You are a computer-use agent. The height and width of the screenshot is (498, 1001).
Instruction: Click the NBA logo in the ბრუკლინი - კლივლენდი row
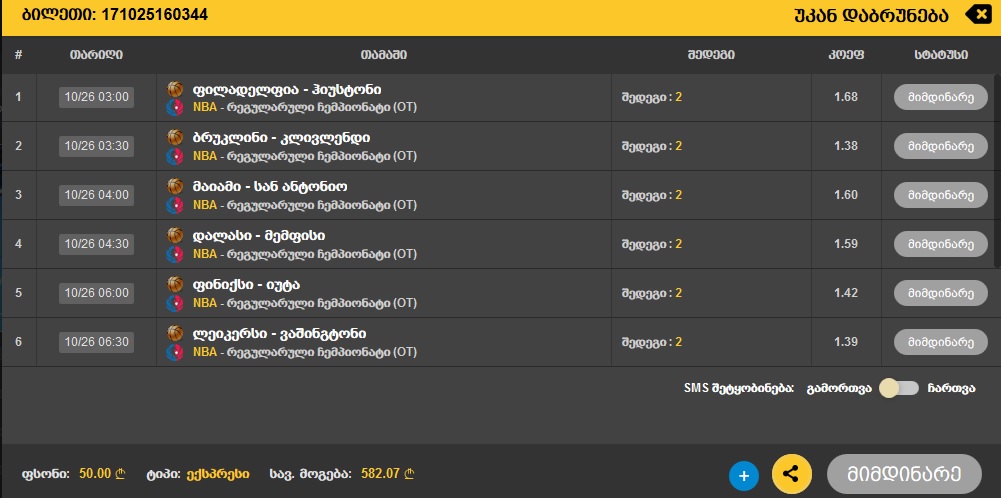point(174,156)
